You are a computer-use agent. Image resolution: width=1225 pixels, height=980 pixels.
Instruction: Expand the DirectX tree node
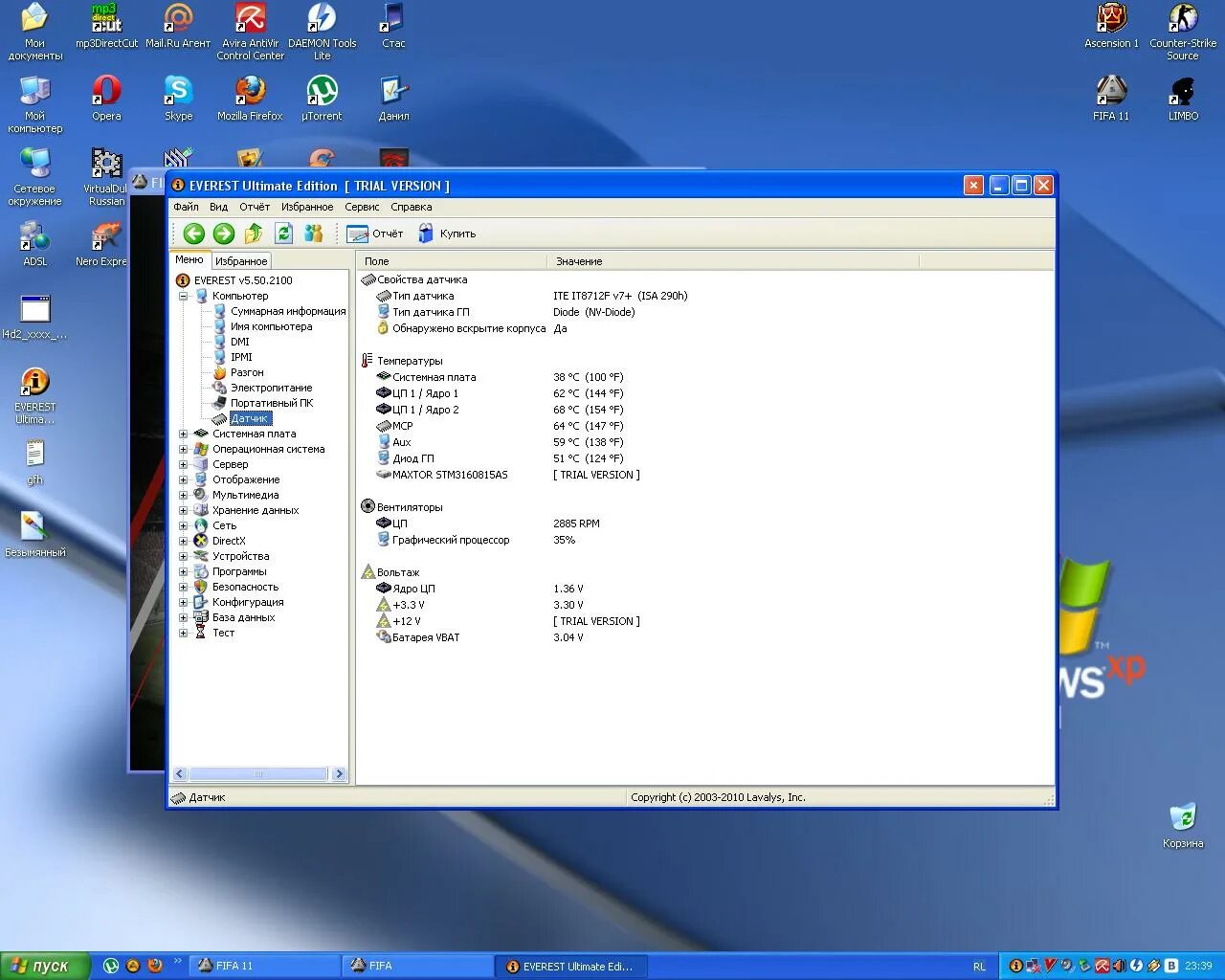click(184, 541)
